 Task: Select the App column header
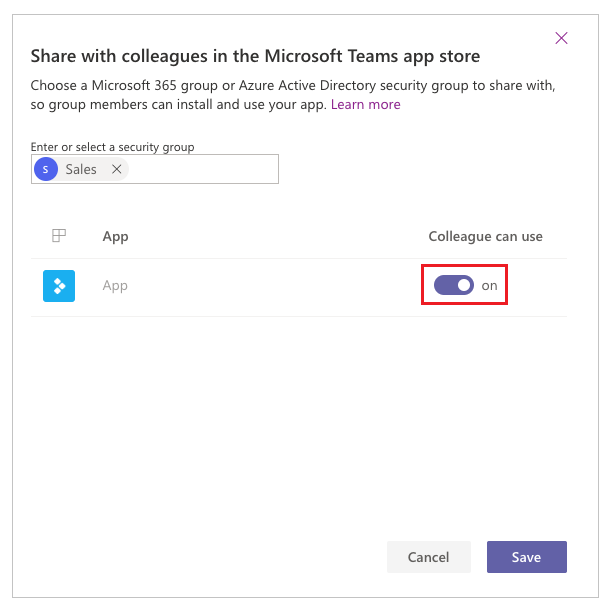(x=115, y=237)
